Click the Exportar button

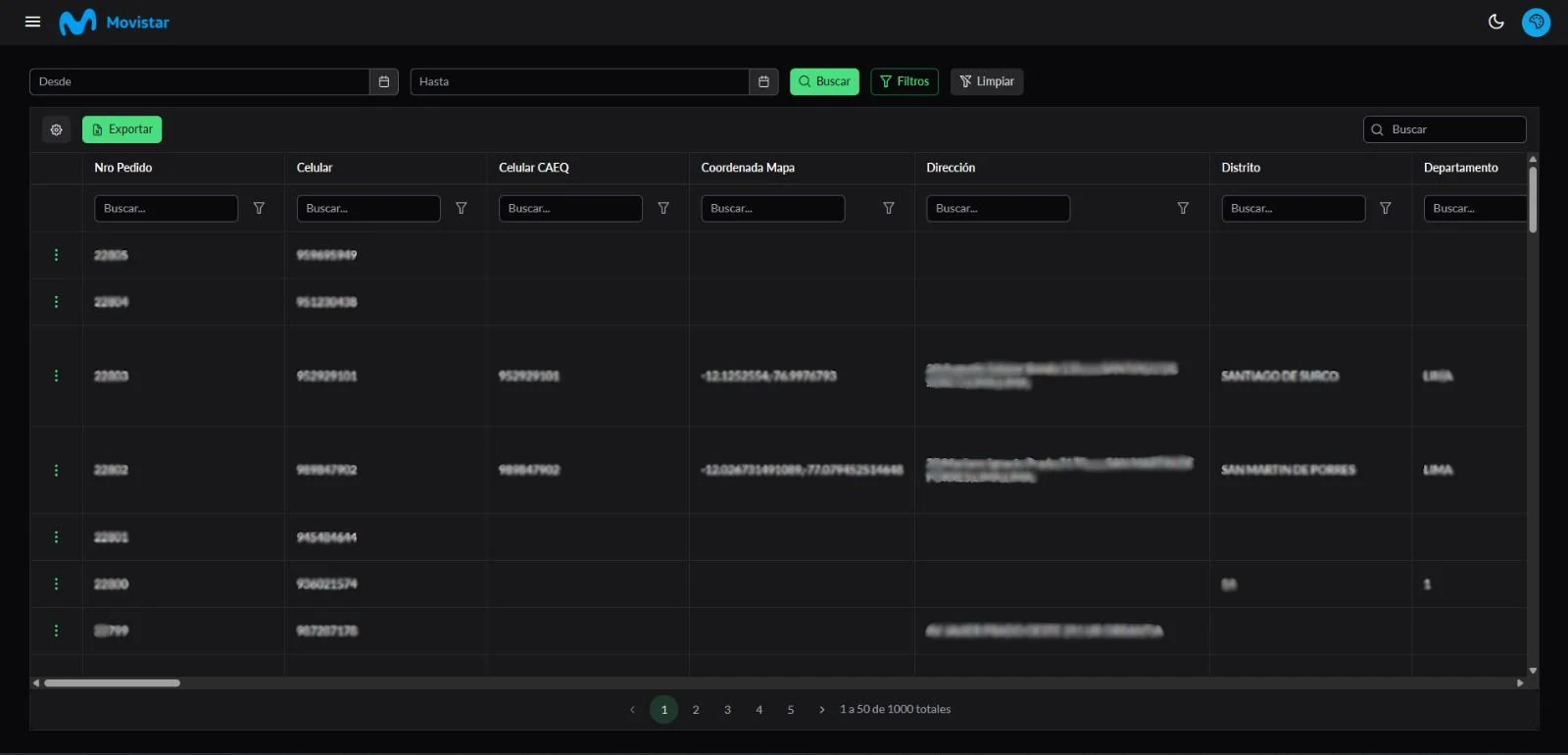click(x=122, y=129)
